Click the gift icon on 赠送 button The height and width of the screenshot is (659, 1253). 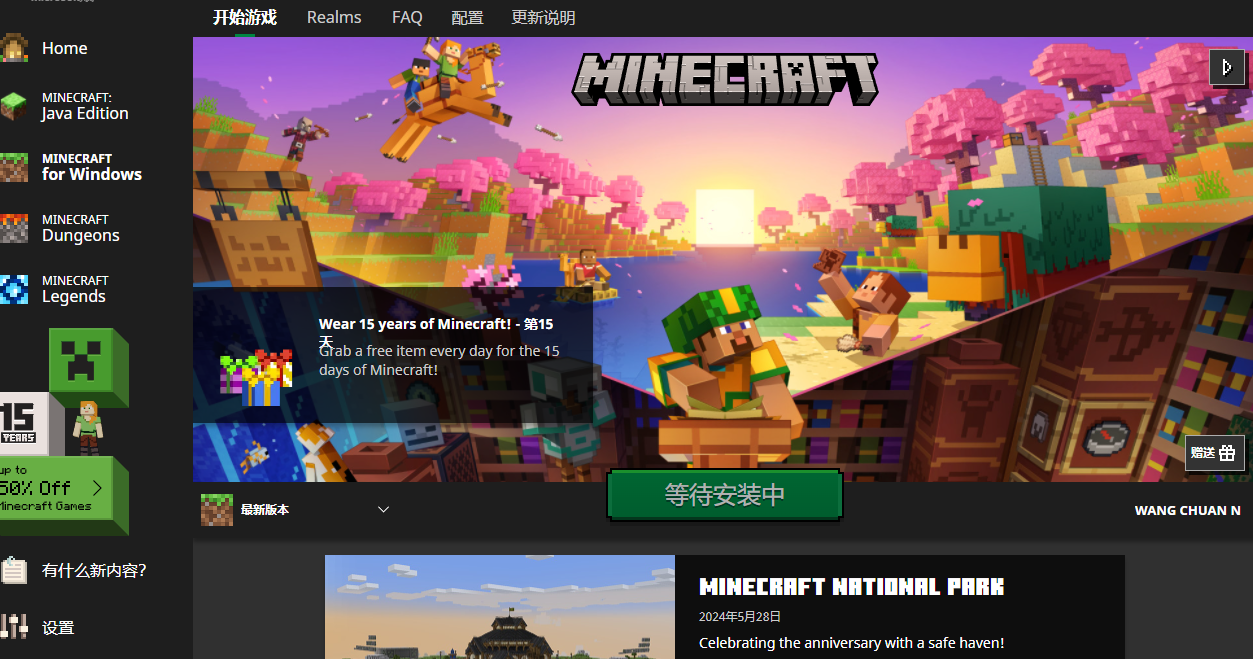[x=1227, y=453]
